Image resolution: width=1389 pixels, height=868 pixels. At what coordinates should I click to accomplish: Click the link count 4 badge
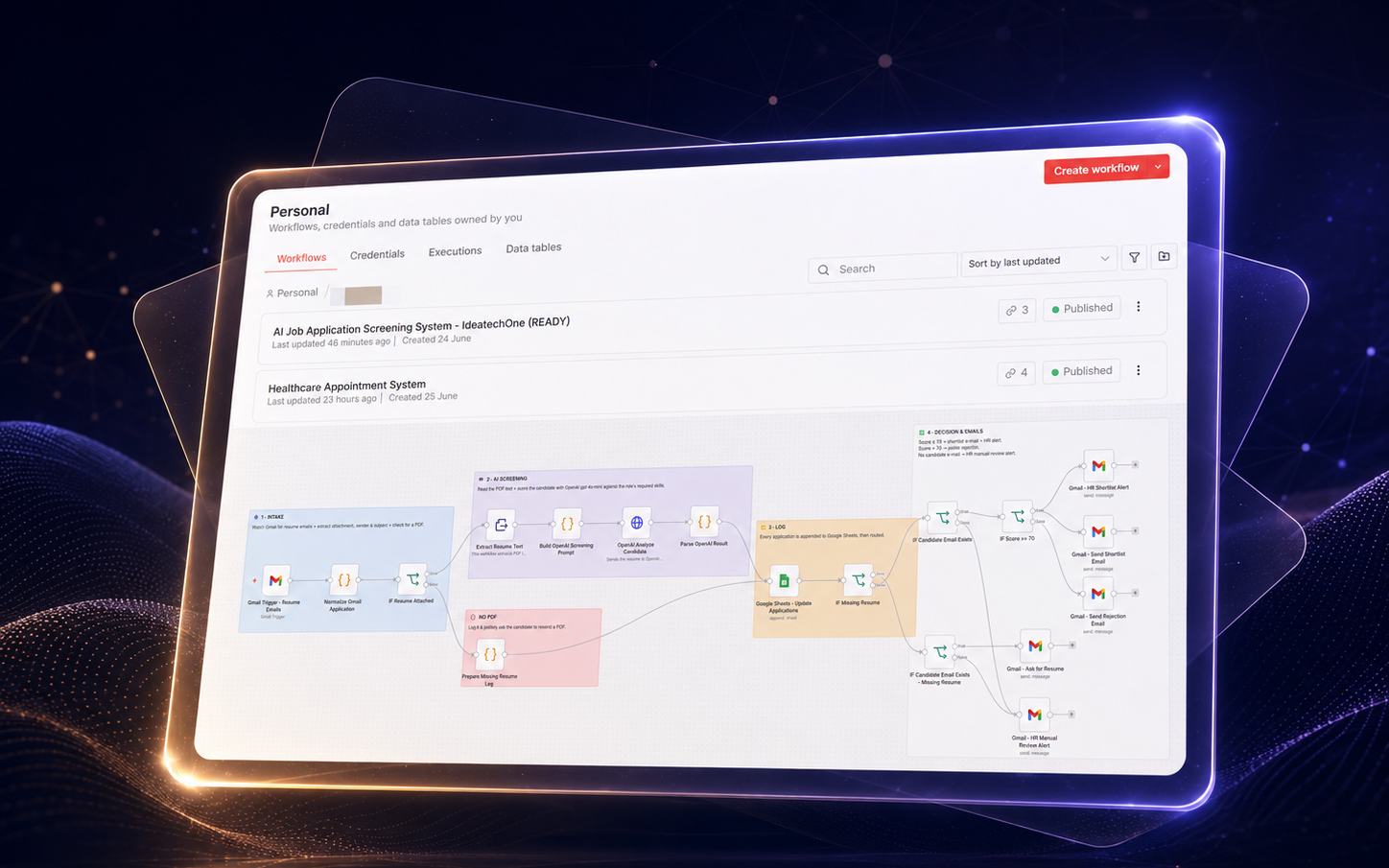(x=1016, y=372)
